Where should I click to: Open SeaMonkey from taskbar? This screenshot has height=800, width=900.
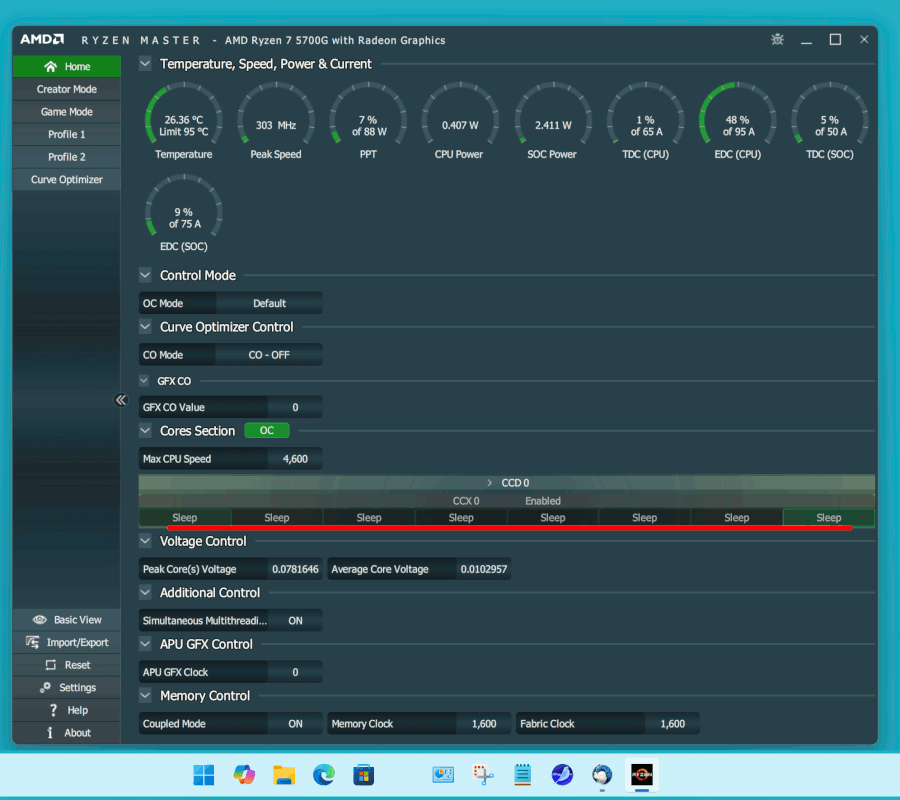click(x=562, y=775)
